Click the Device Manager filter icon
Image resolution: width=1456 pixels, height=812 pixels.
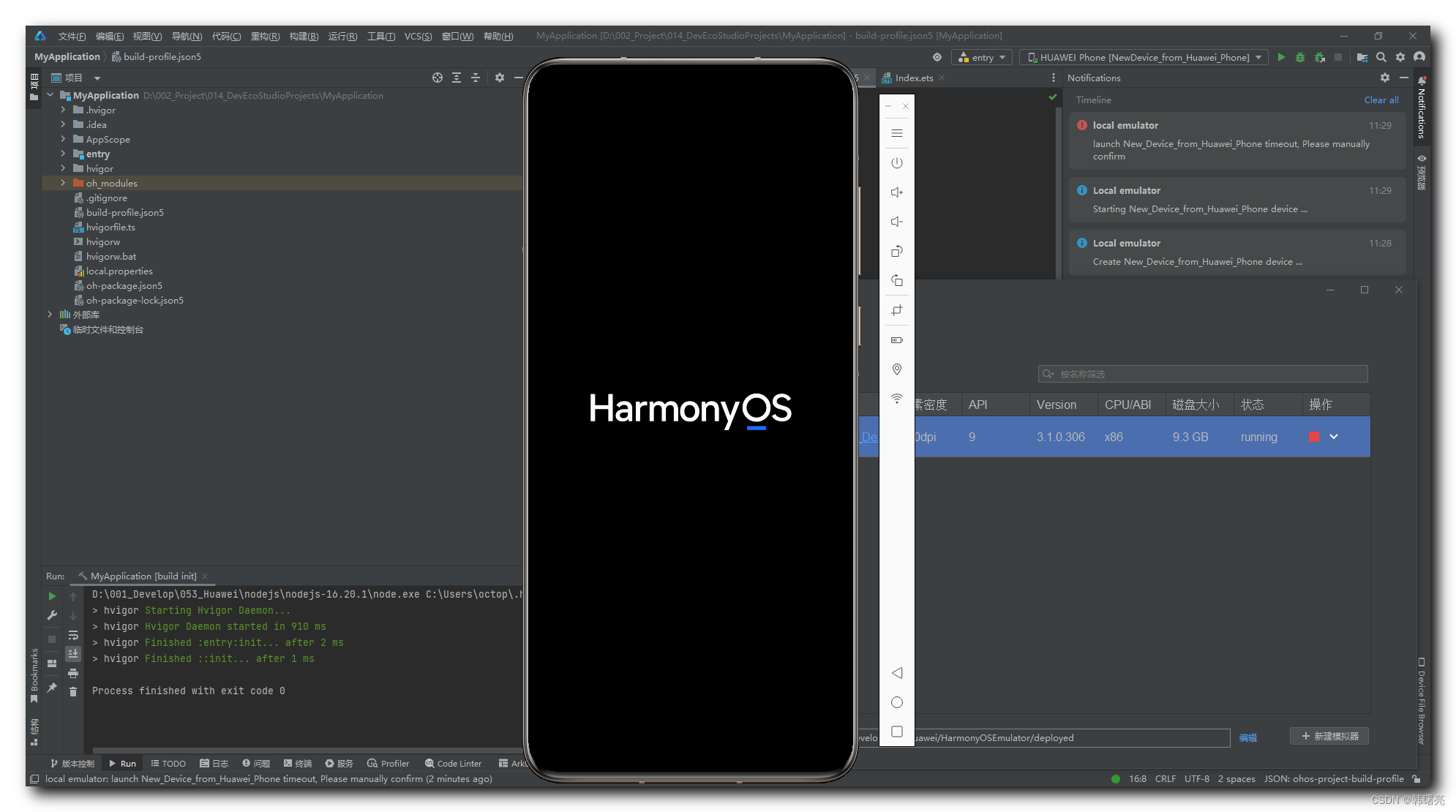1049,373
